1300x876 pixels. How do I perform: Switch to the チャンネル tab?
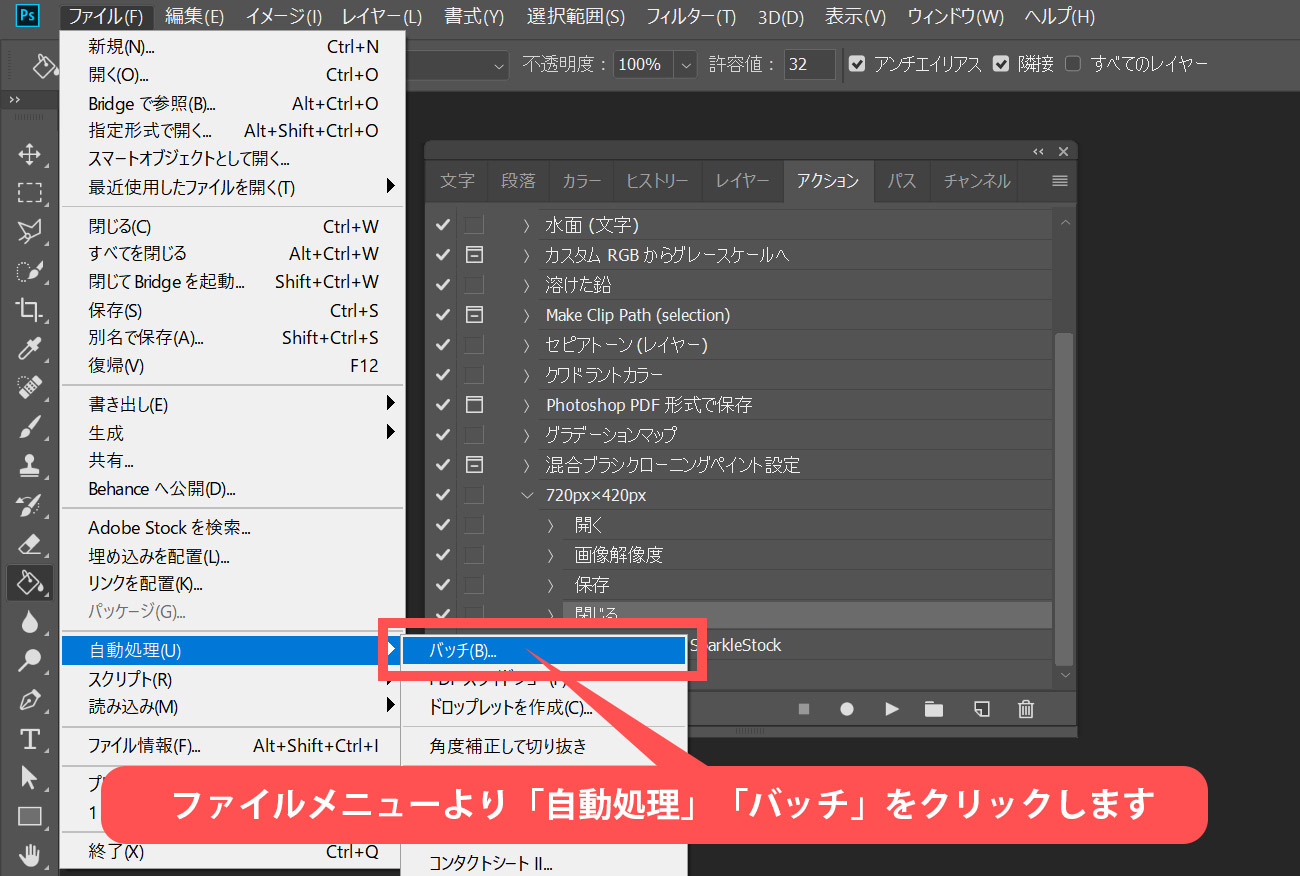tap(977, 181)
